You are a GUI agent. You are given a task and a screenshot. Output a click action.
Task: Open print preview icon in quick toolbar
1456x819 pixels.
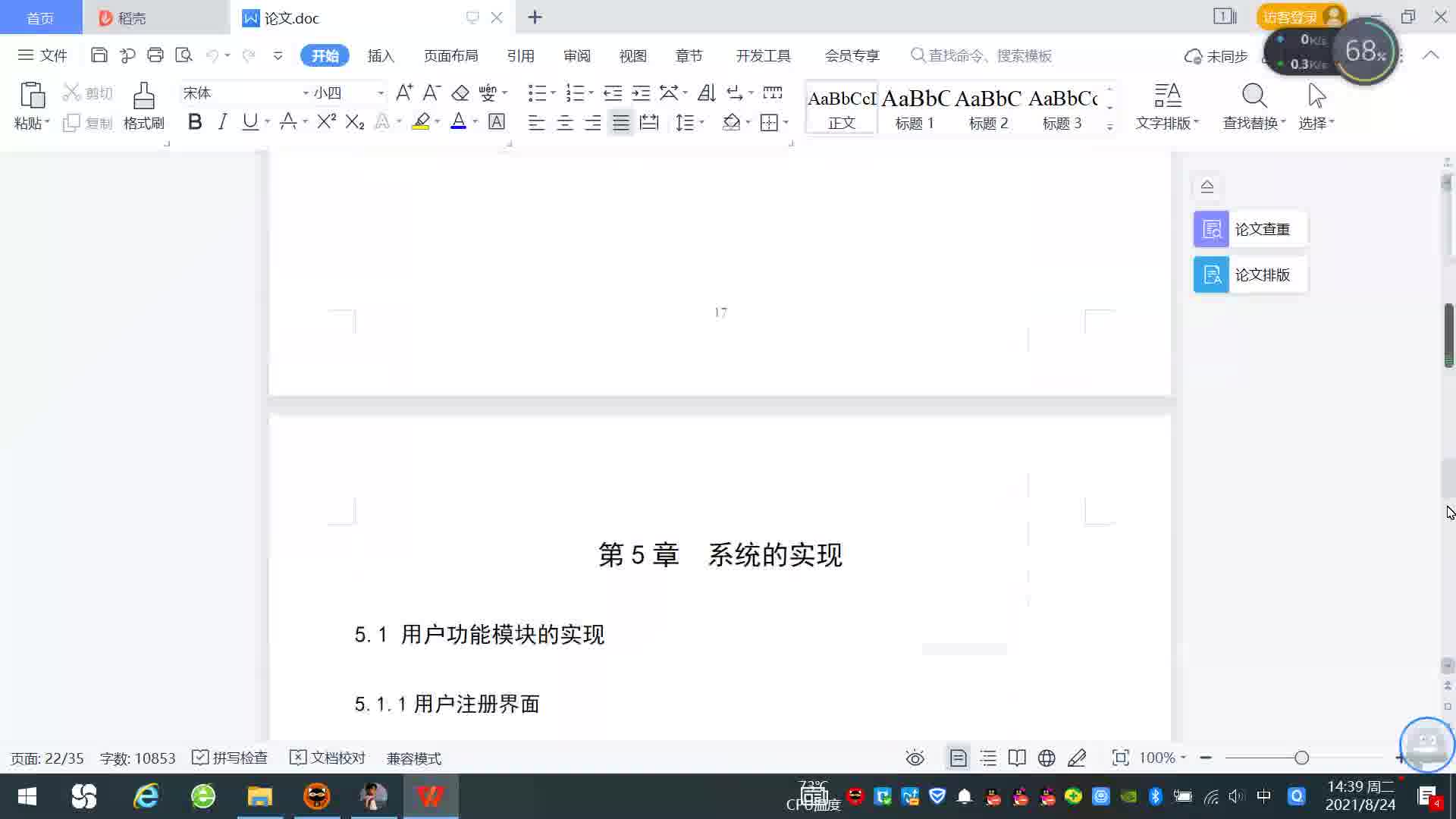coord(184,55)
